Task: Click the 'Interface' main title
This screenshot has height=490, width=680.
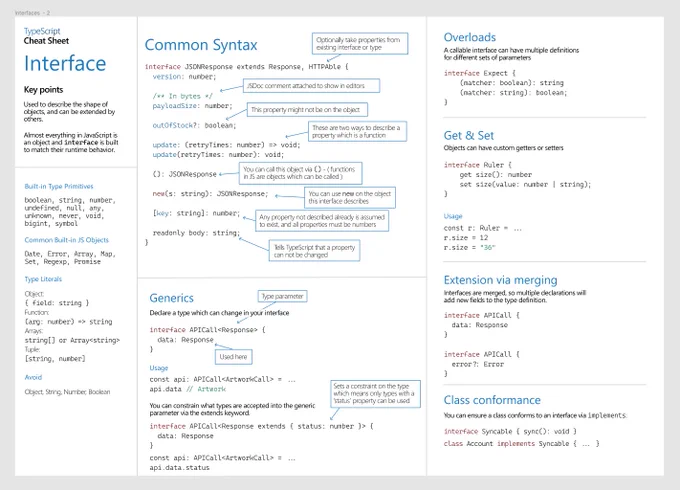Action: [65, 63]
